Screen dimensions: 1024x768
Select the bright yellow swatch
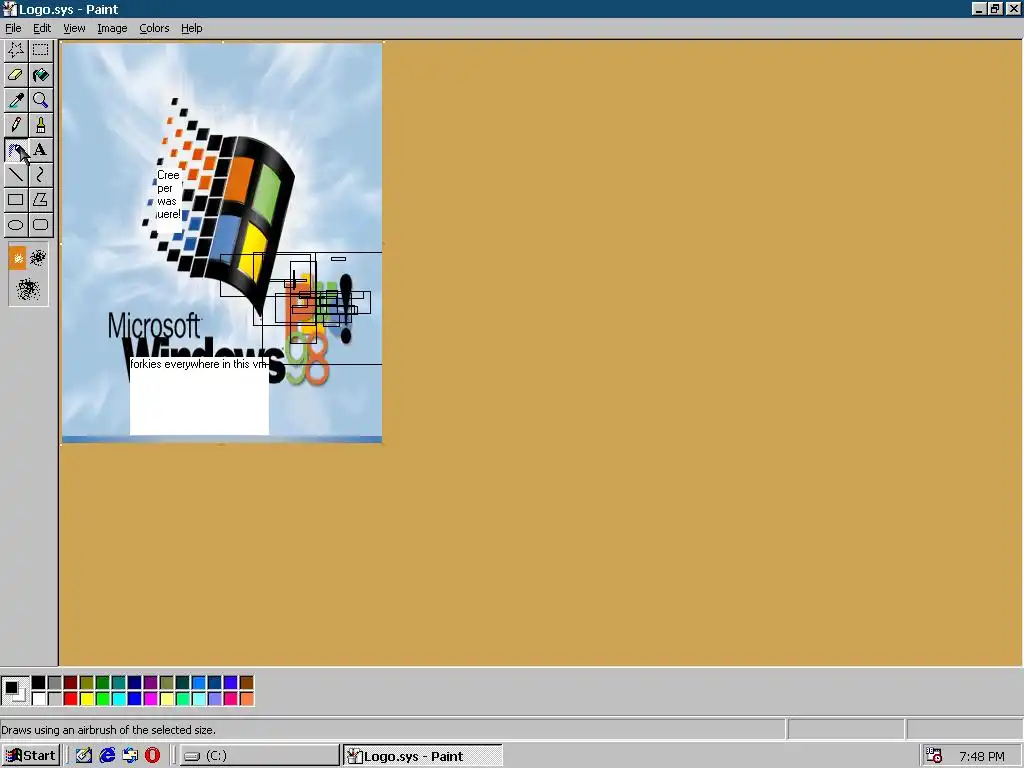click(x=87, y=699)
